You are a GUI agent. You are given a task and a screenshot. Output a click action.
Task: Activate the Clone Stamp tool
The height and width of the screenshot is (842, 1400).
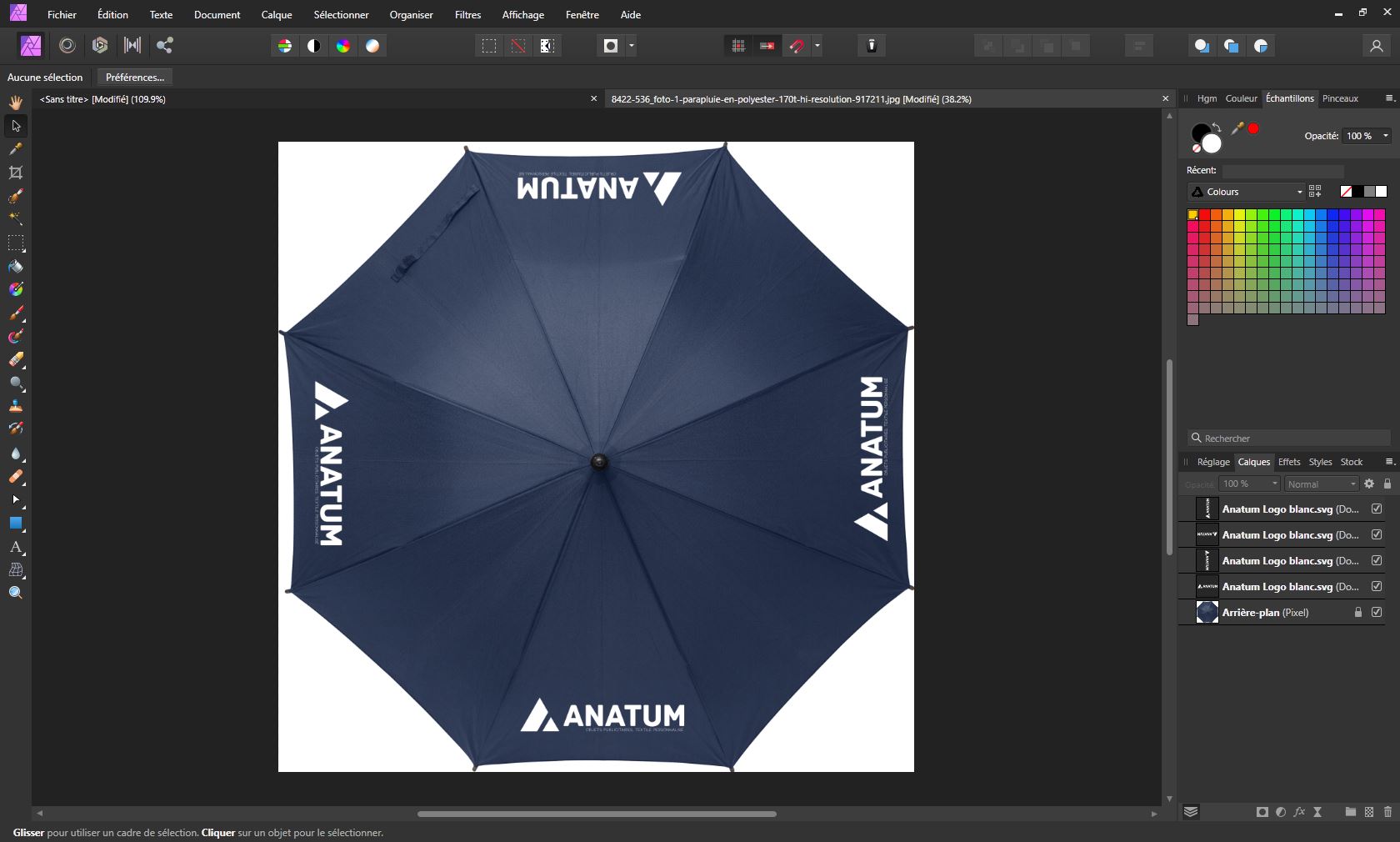pyautogui.click(x=16, y=406)
